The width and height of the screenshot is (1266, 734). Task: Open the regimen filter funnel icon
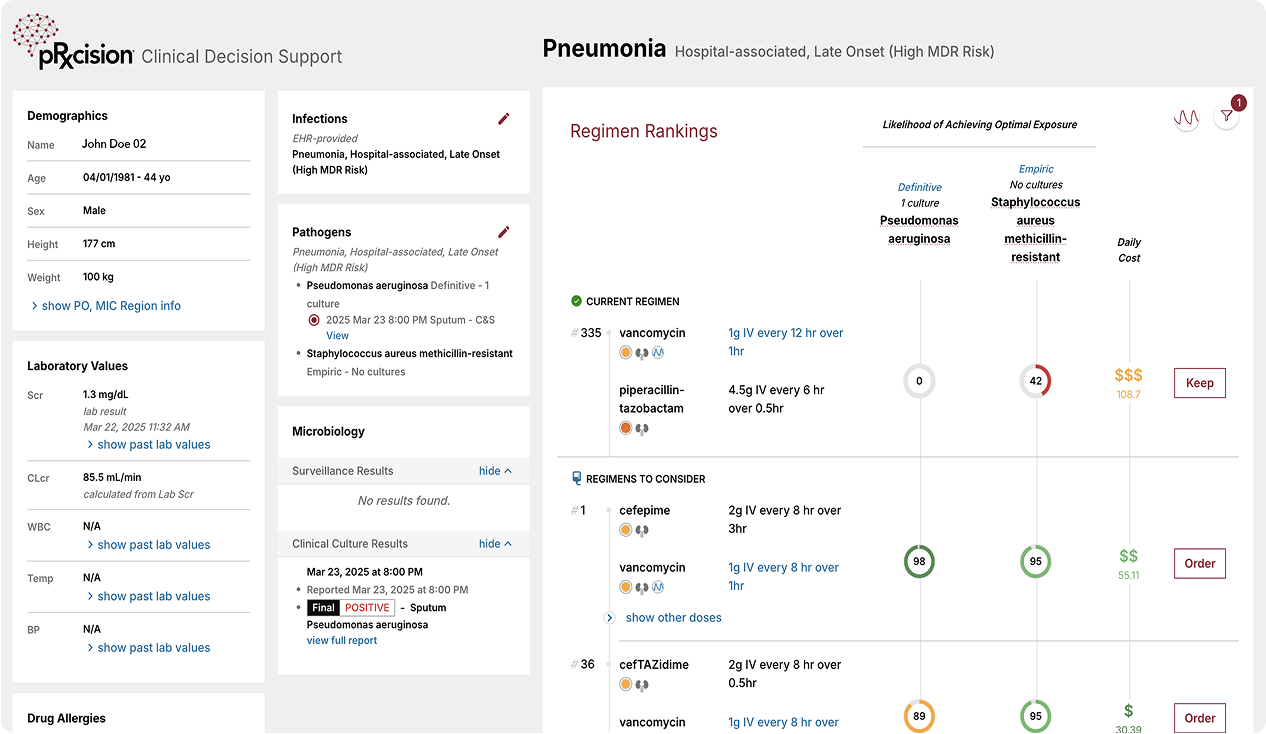pos(1226,118)
